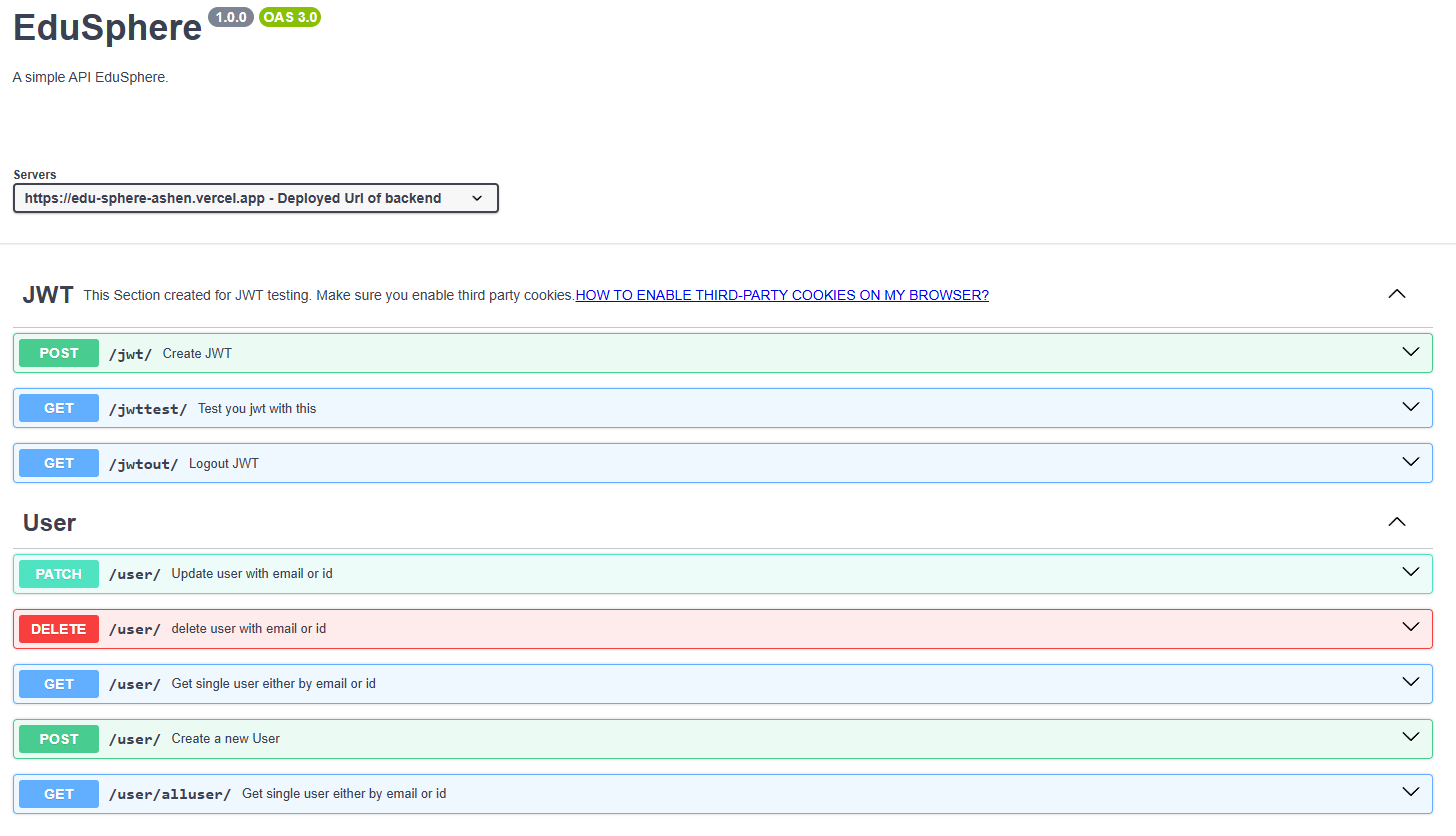Open the third-party cookies help link
This screenshot has height=836, width=1456.
[x=782, y=295]
